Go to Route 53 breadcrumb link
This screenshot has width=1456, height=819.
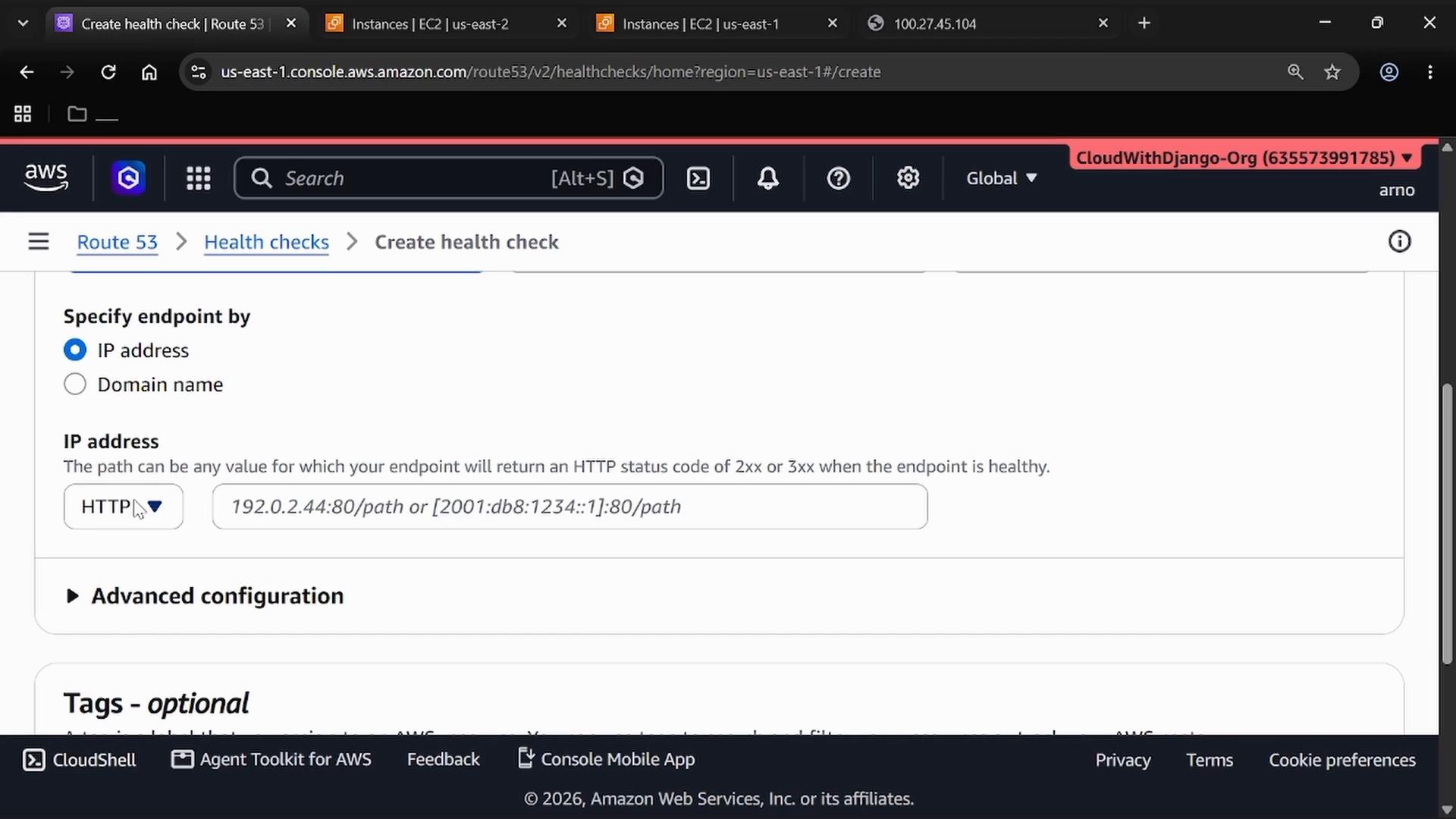coord(118,242)
